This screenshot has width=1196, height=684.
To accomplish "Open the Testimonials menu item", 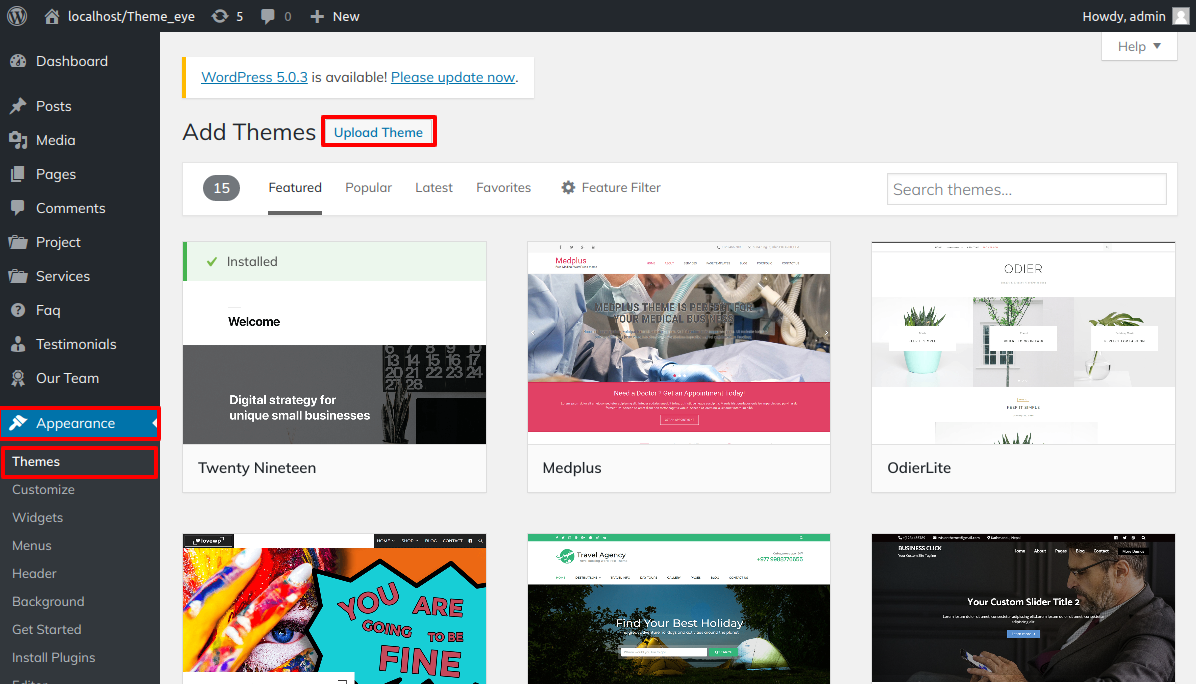I will 76,344.
